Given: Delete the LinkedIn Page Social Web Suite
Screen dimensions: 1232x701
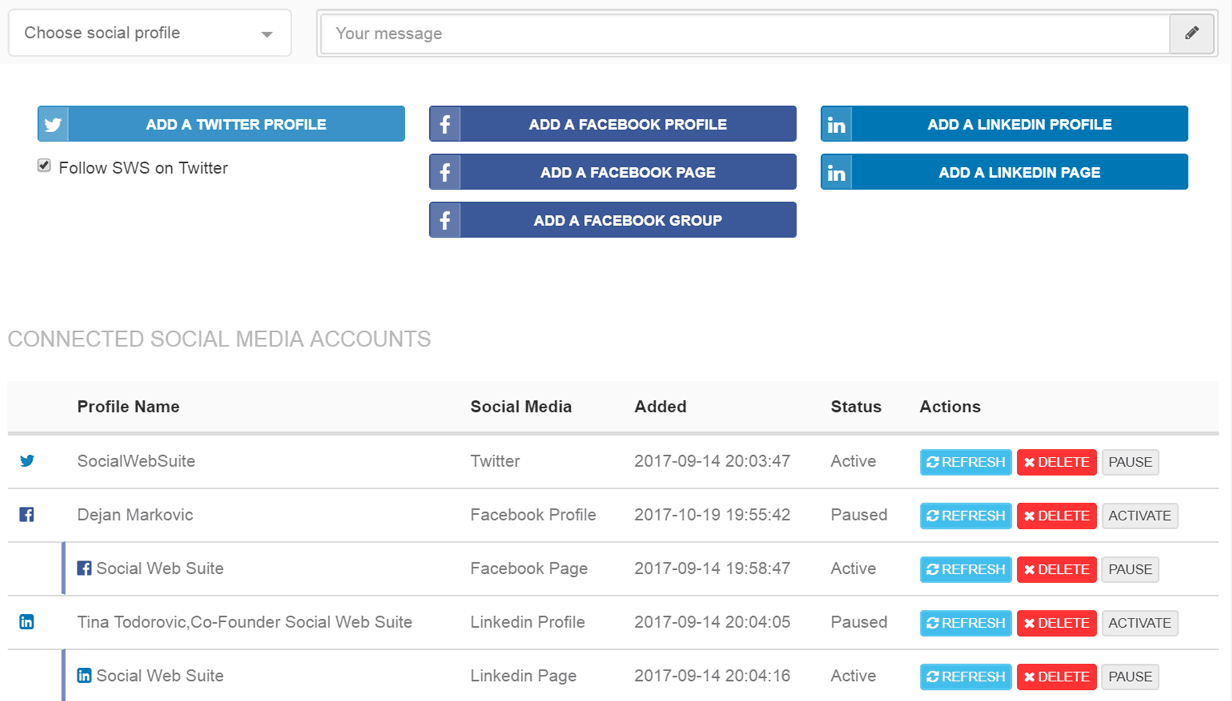Looking at the screenshot, I should [x=1056, y=676].
